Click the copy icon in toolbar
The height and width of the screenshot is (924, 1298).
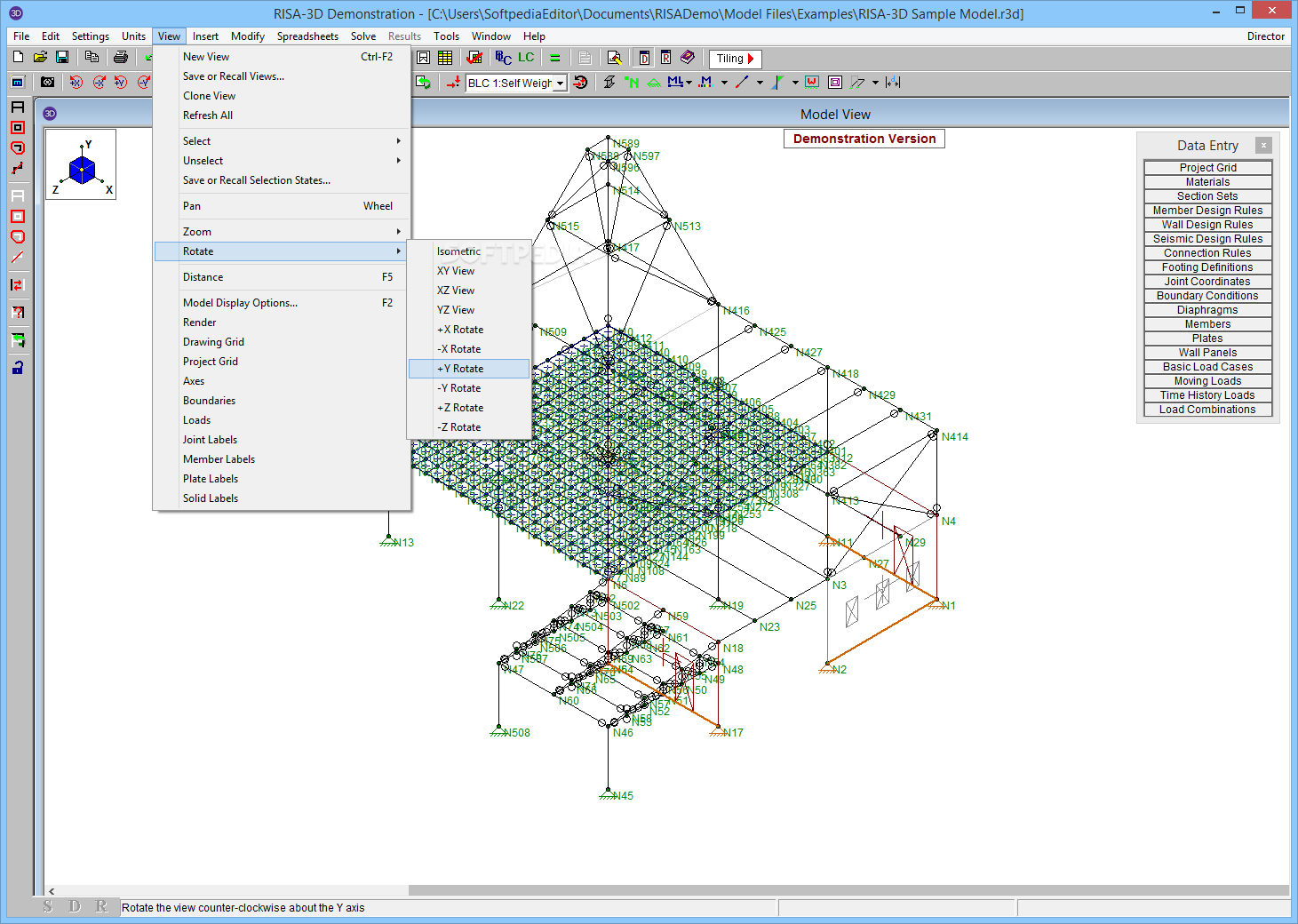[x=92, y=57]
